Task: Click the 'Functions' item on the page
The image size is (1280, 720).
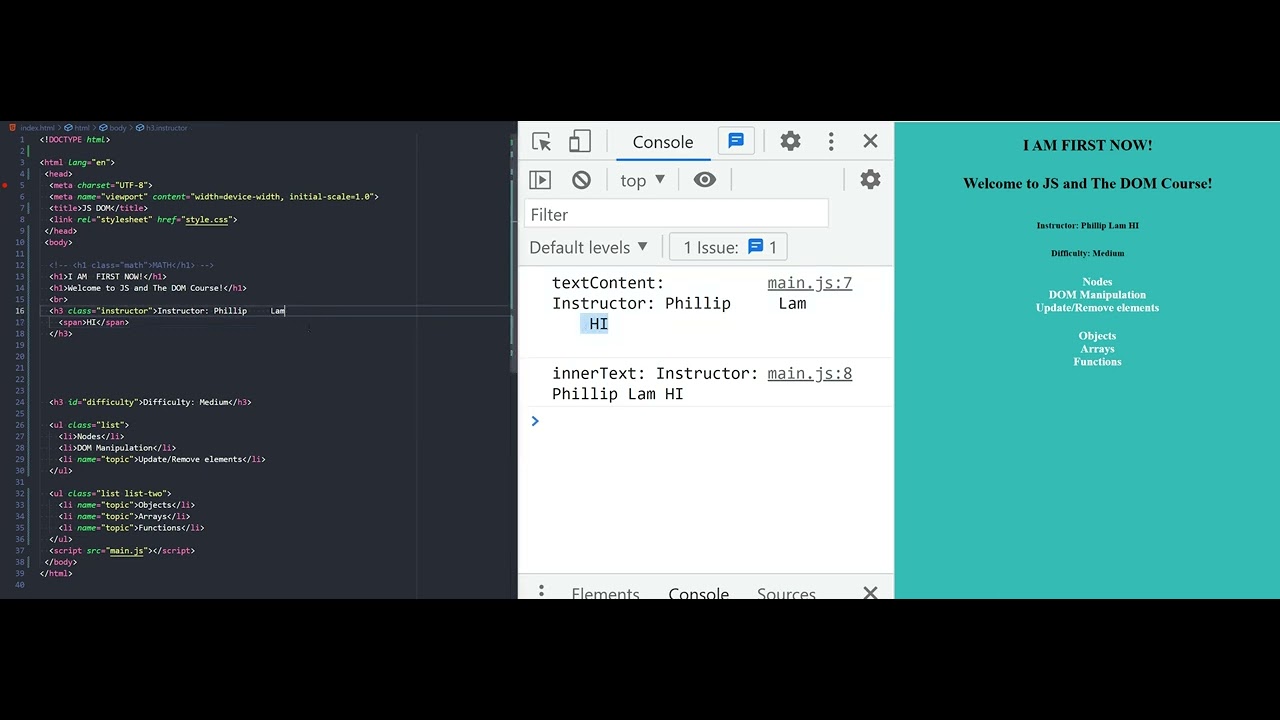Action: (x=1097, y=362)
